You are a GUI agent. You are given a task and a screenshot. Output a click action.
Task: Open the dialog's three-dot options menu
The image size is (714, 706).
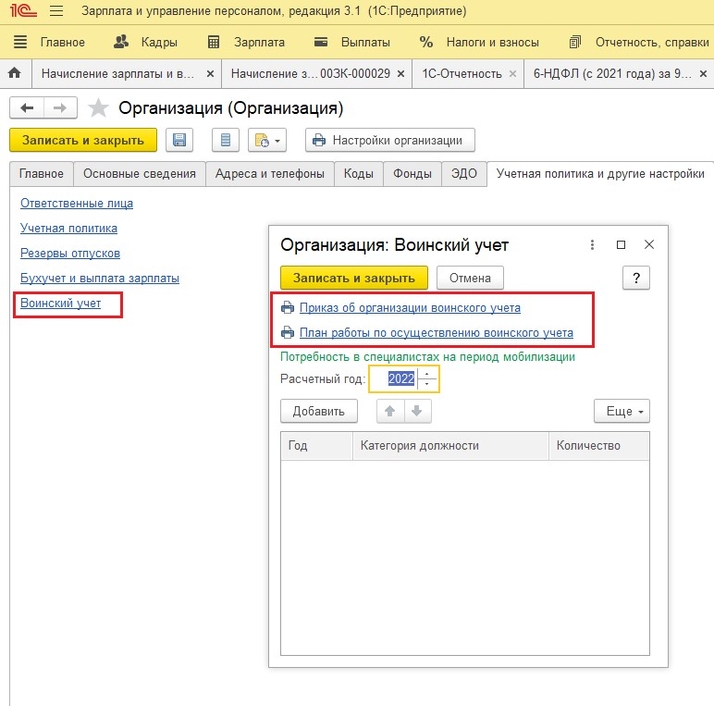coord(592,244)
